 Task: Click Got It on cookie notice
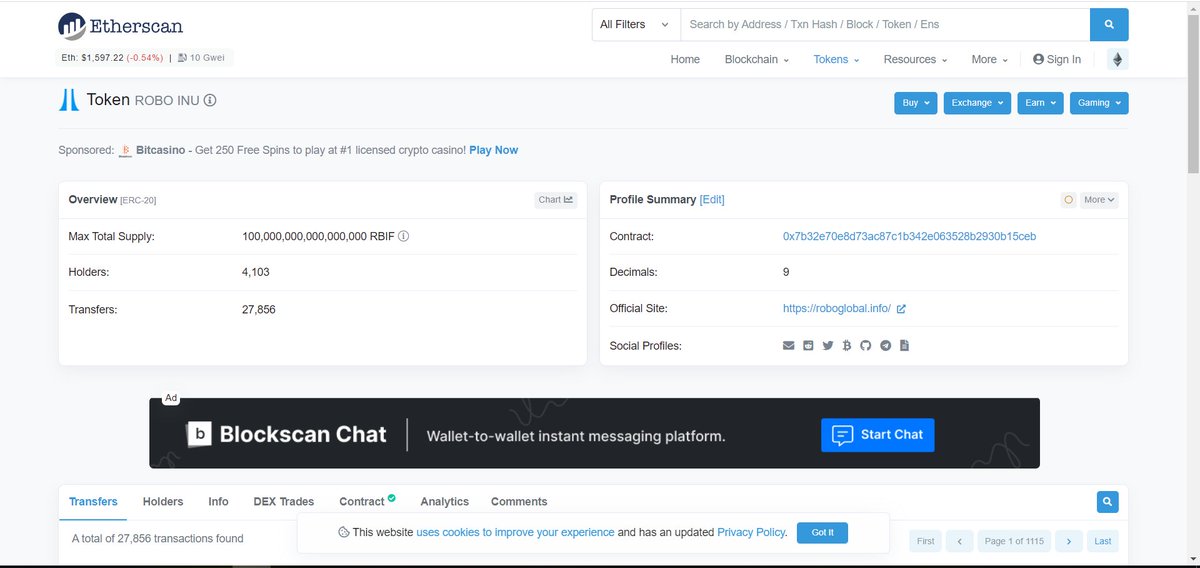823,533
